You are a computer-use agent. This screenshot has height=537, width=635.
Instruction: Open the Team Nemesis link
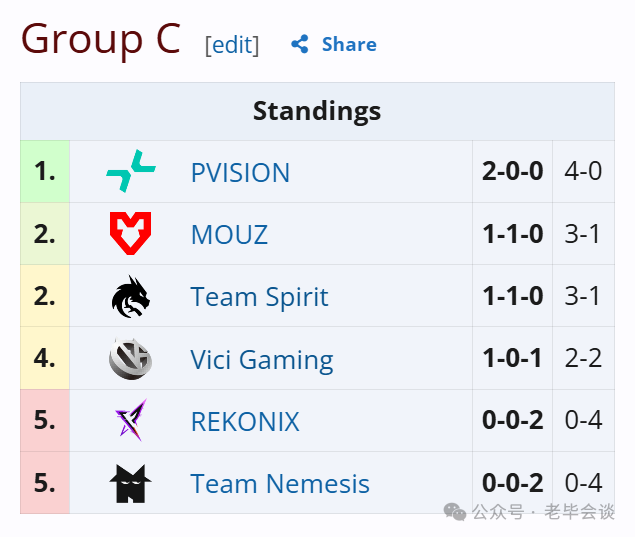[280, 484]
